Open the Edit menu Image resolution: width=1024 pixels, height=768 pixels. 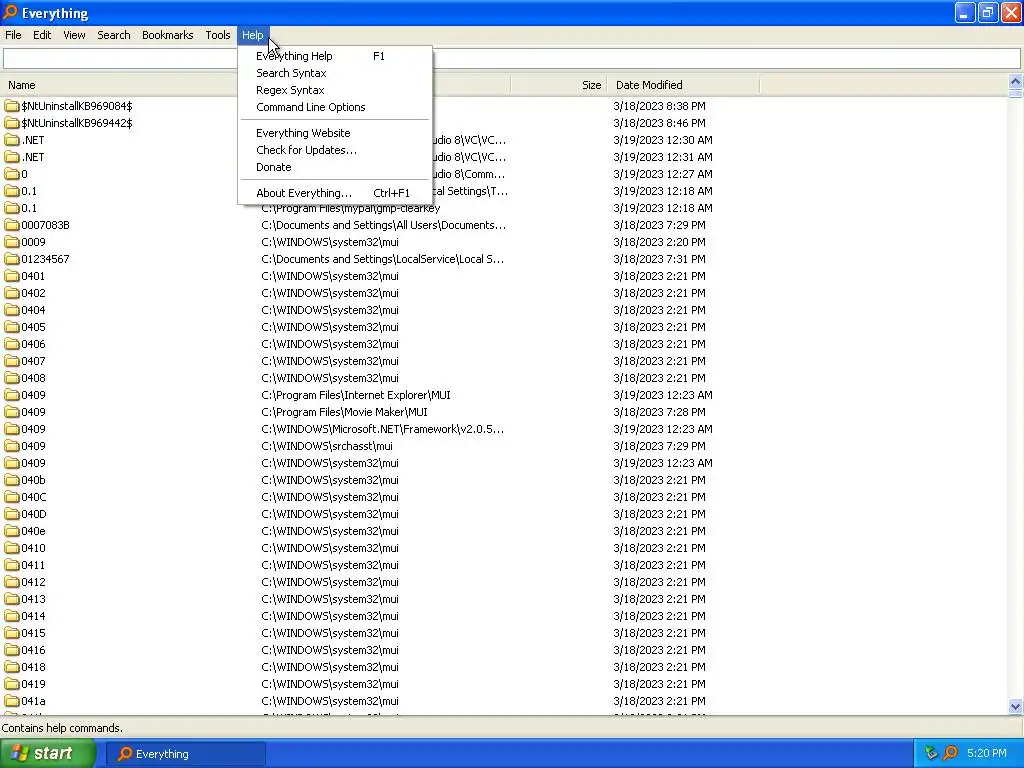pos(42,35)
